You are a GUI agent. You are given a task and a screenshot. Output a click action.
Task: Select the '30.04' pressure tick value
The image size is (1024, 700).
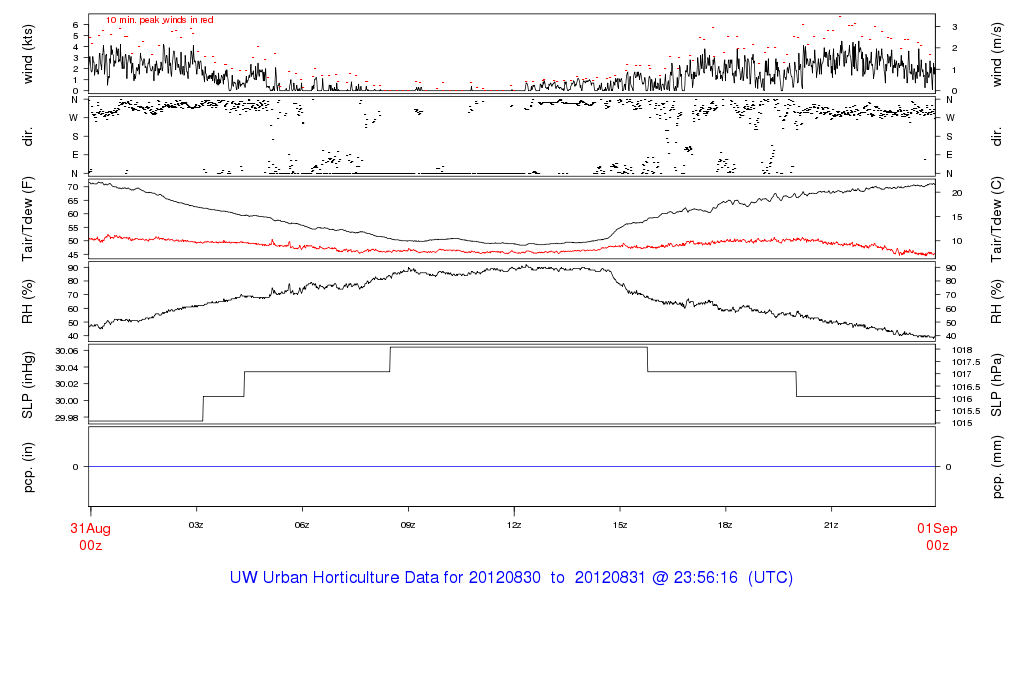pos(67,368)
